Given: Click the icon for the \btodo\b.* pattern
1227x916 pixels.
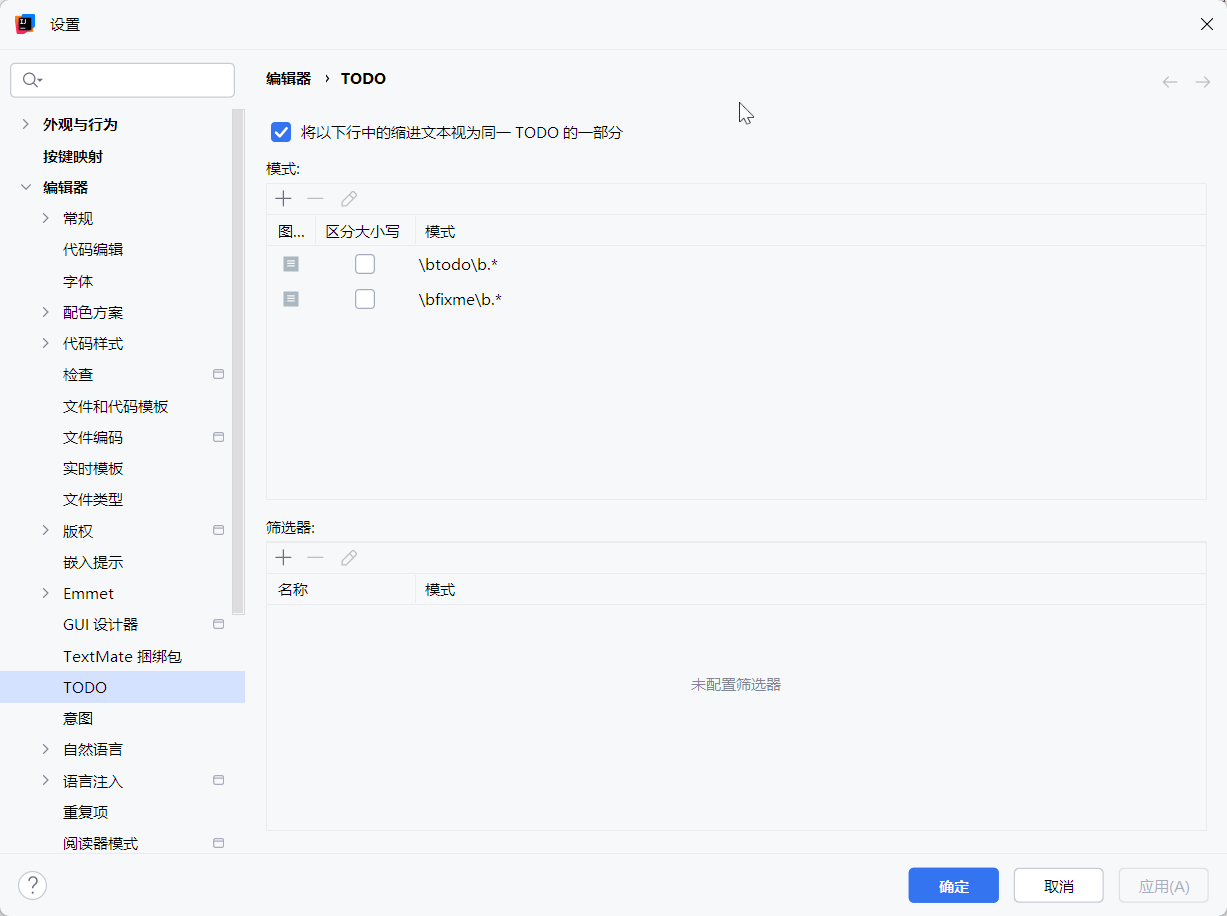Looking at the screenshot, I should click(x=291, y=264).
